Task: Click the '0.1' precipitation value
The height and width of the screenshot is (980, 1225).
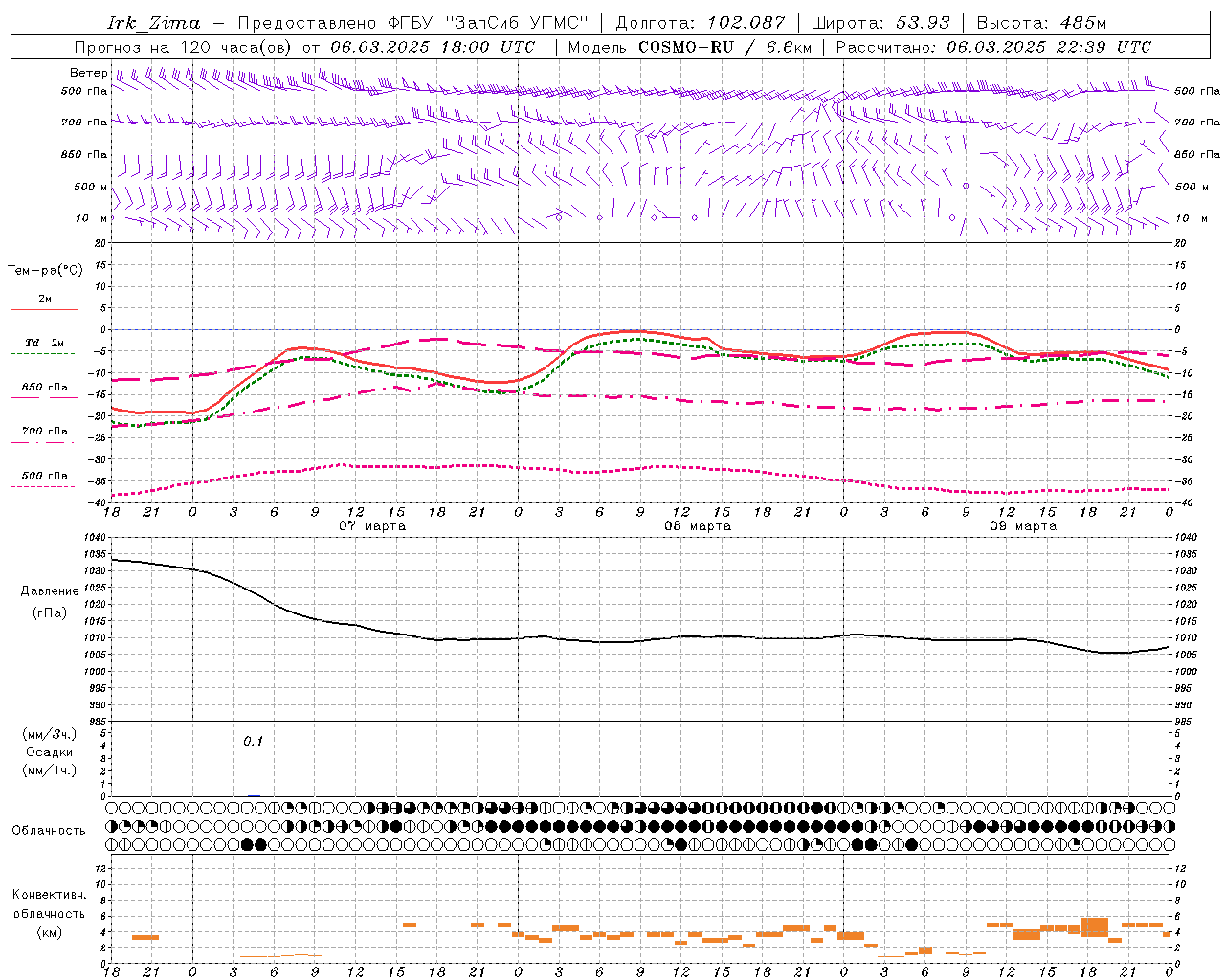Action: pos(253,742)
